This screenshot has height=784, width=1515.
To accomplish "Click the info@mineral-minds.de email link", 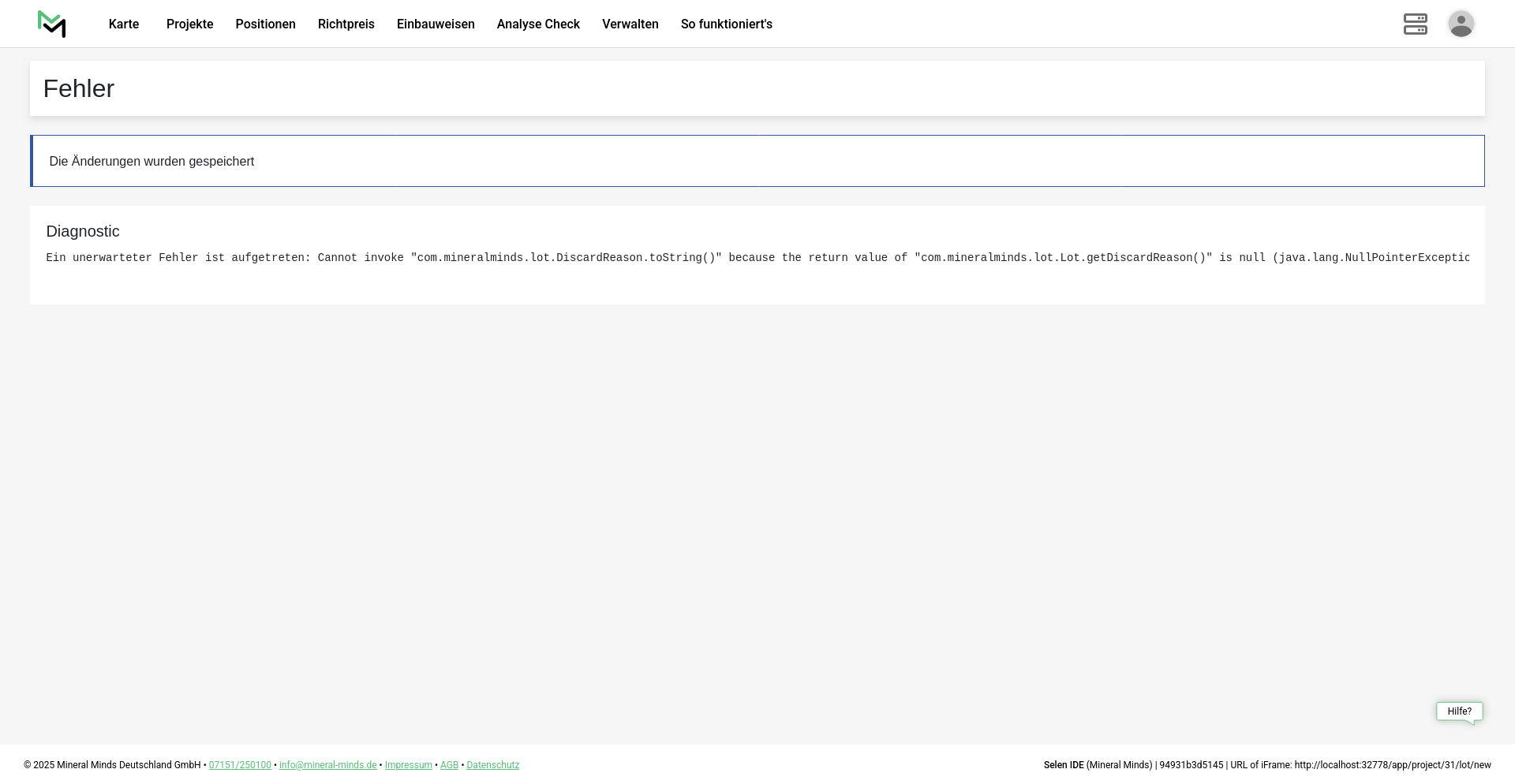I will tap(327, 765).
